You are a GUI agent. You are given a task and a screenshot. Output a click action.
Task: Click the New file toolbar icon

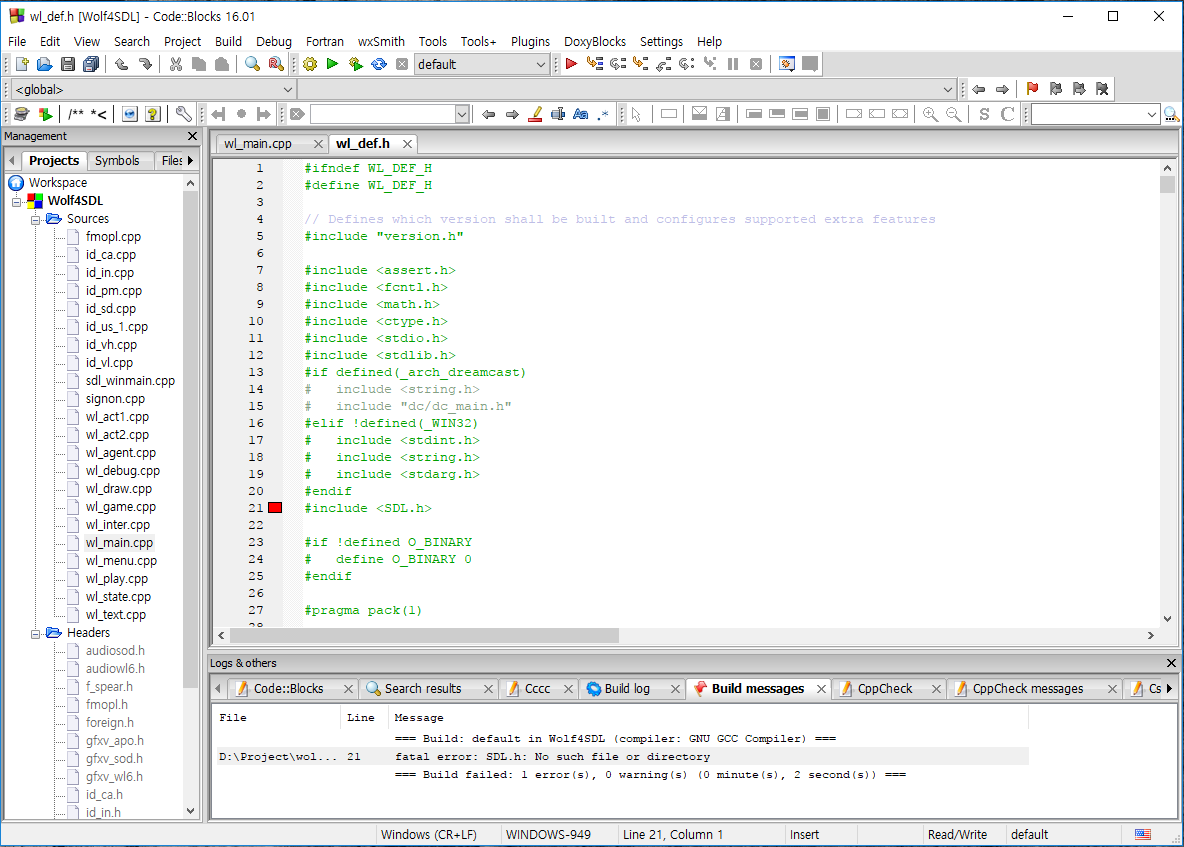click(x=22, y=64)
